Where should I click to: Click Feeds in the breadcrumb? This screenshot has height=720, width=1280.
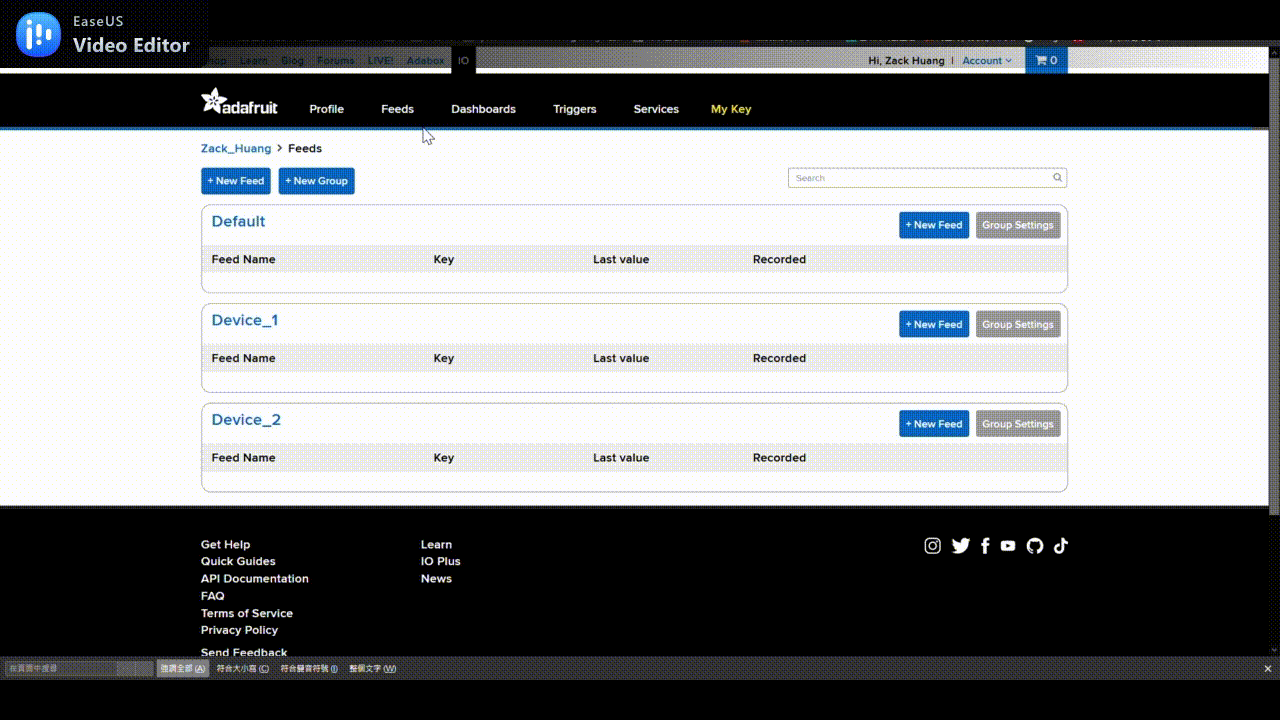(305, 148)
